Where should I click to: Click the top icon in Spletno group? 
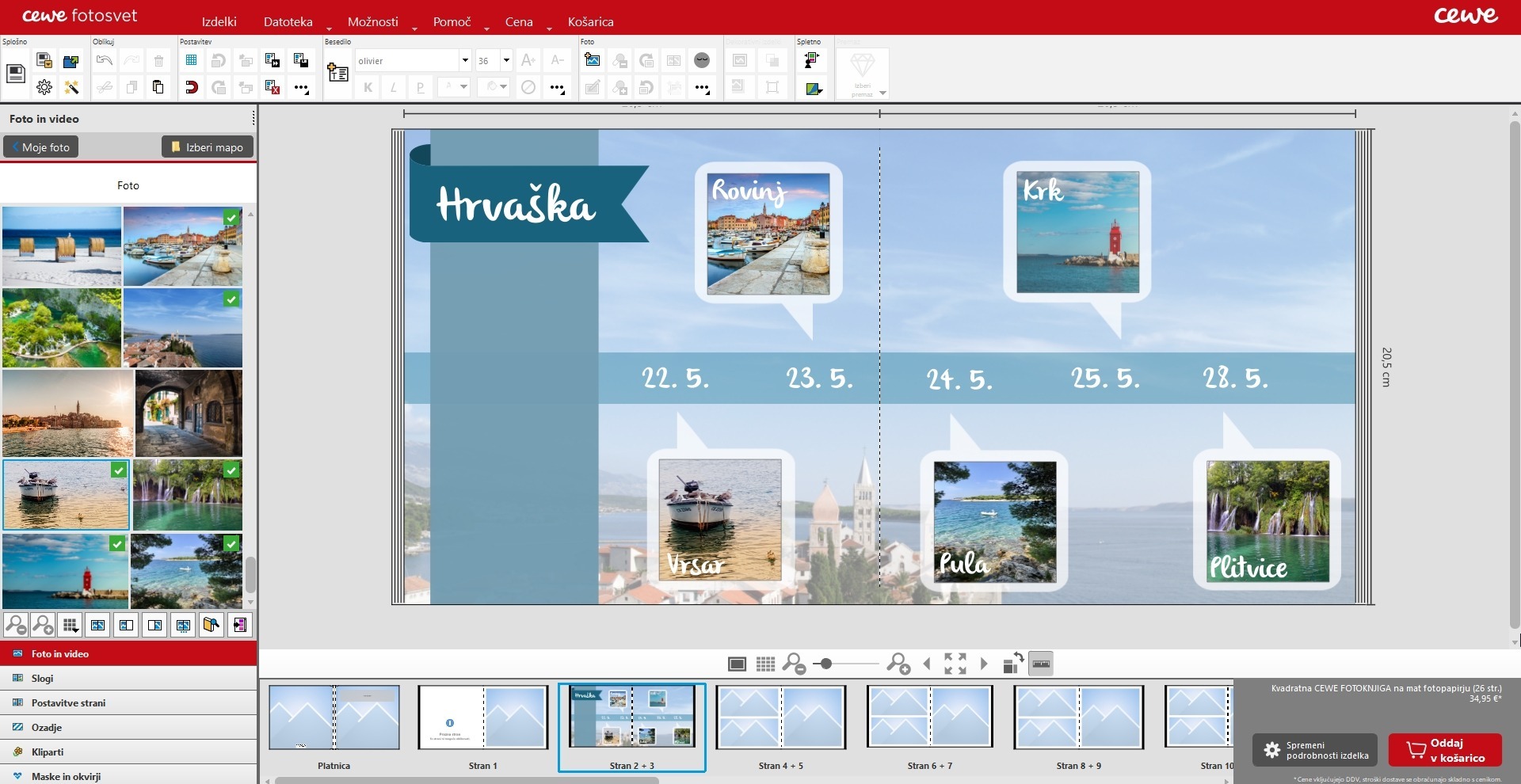pos(812,60)
